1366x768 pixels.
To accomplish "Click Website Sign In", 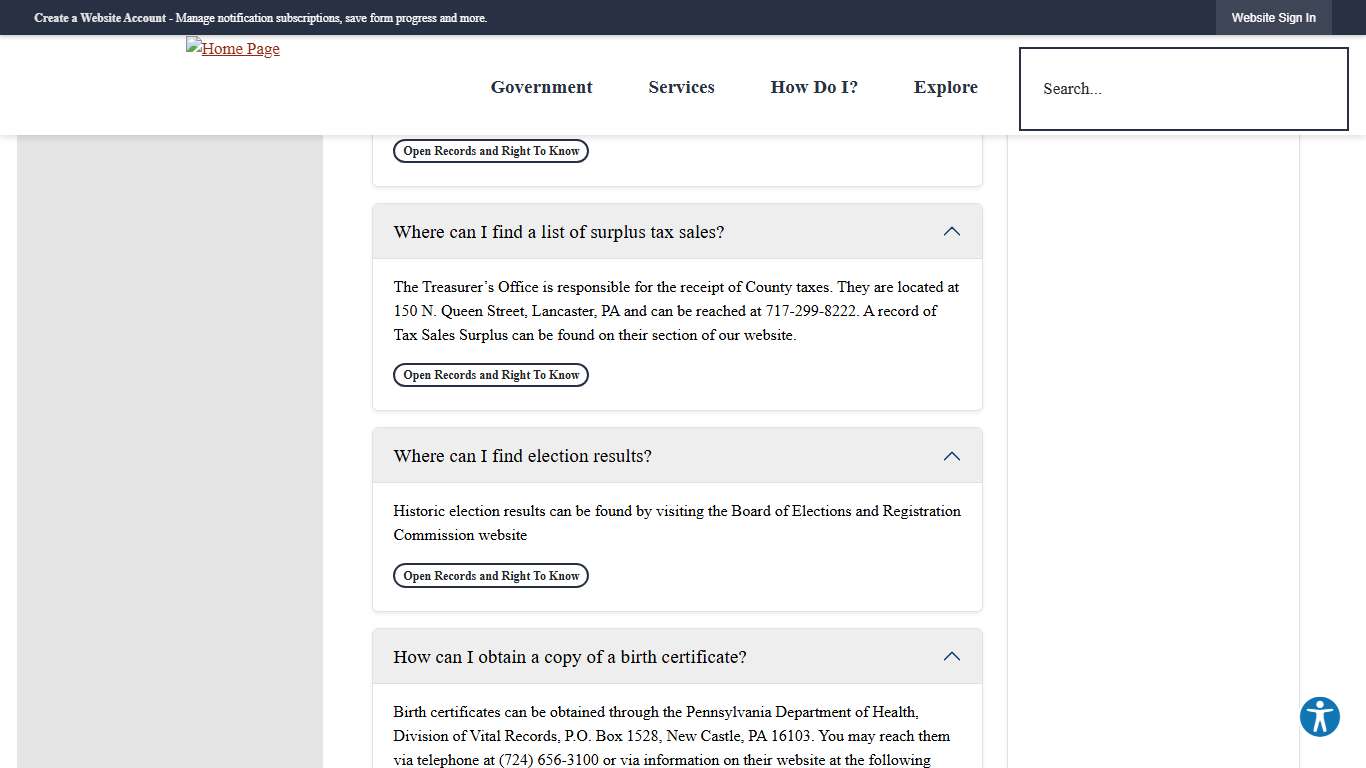I will tap(1274, 17).
